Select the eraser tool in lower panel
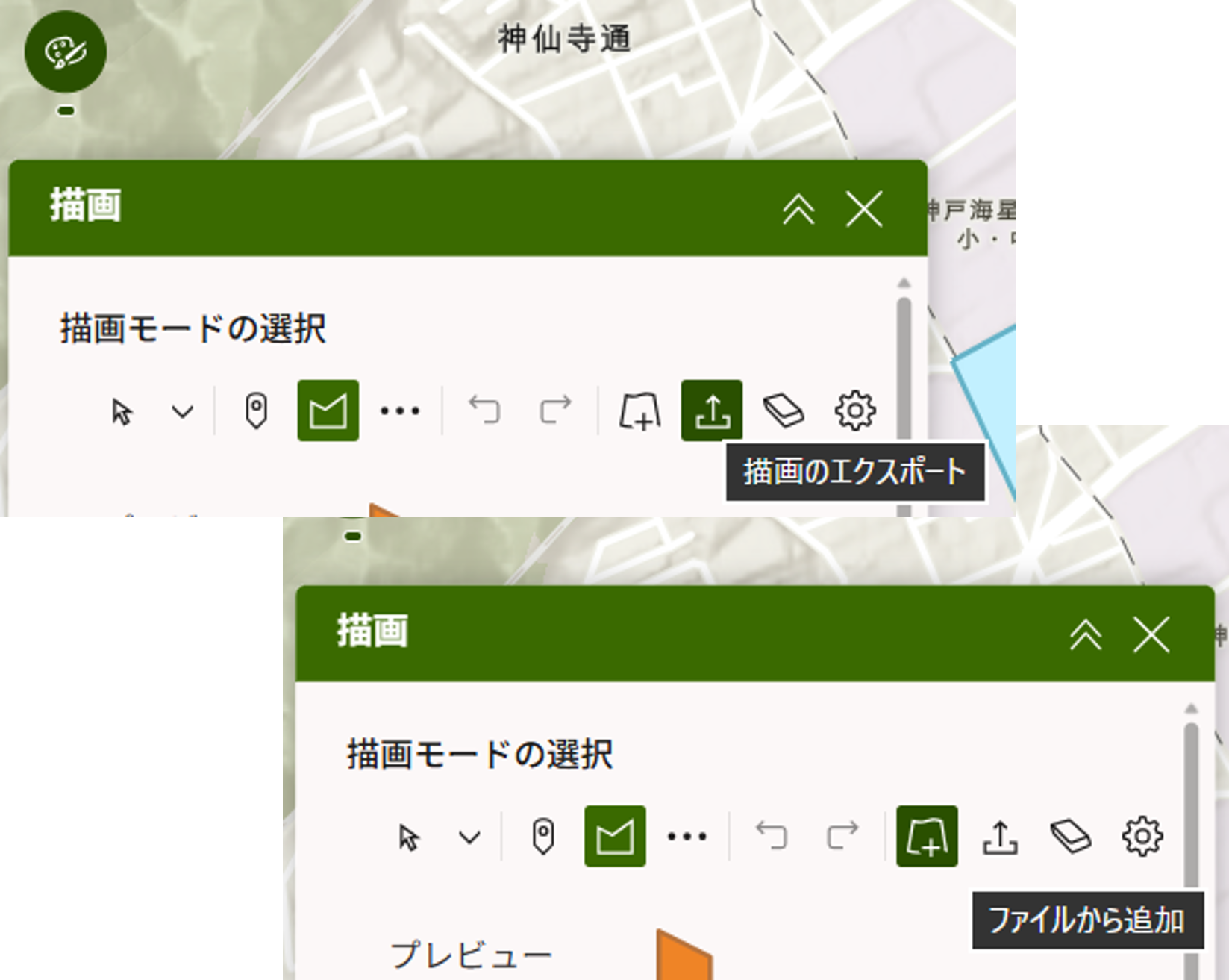This screenshot has height=980, width=1229. click(1071, 836)
